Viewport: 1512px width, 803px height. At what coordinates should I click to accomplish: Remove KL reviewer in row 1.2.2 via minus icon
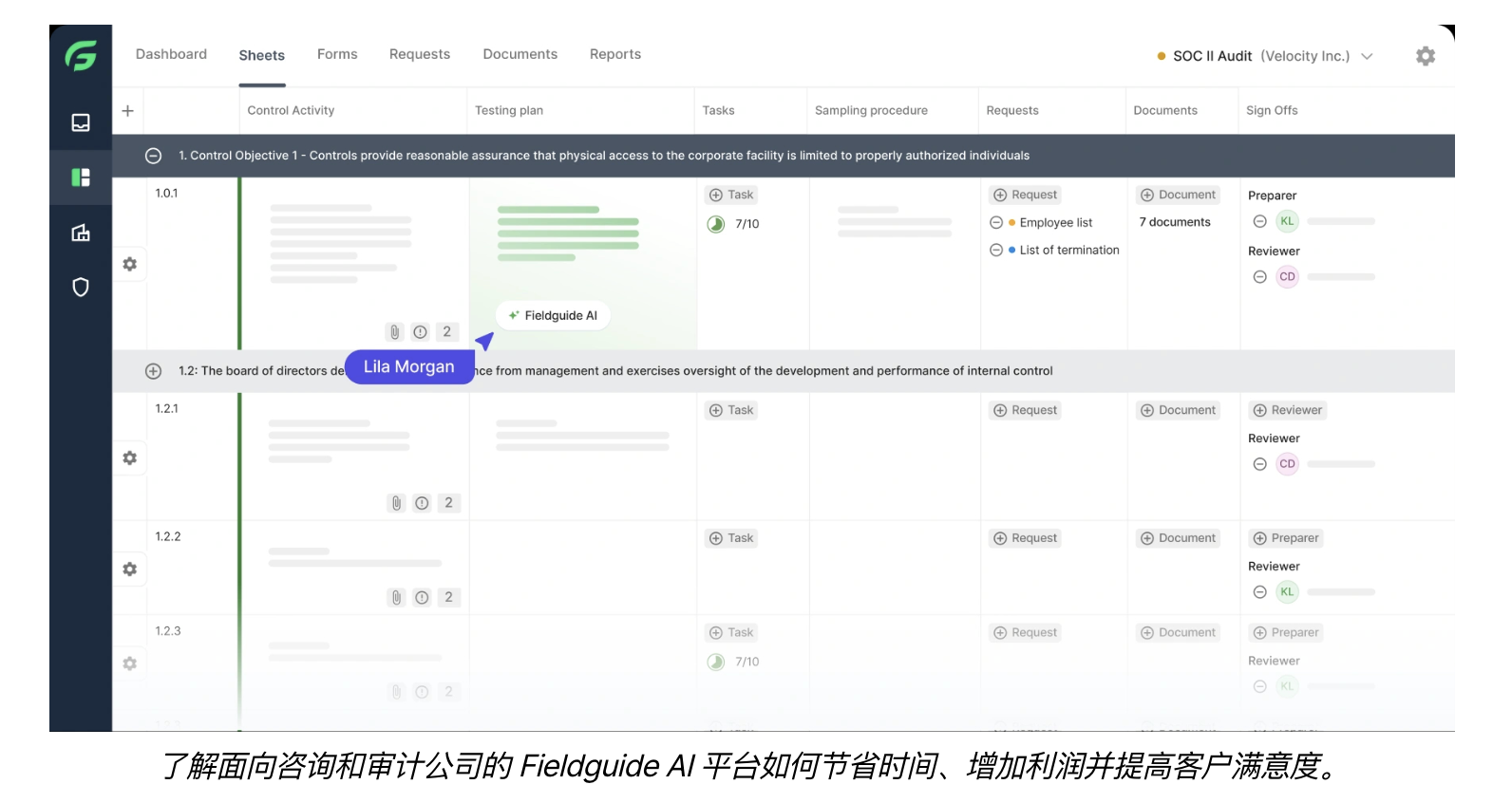click(1259, 592)
